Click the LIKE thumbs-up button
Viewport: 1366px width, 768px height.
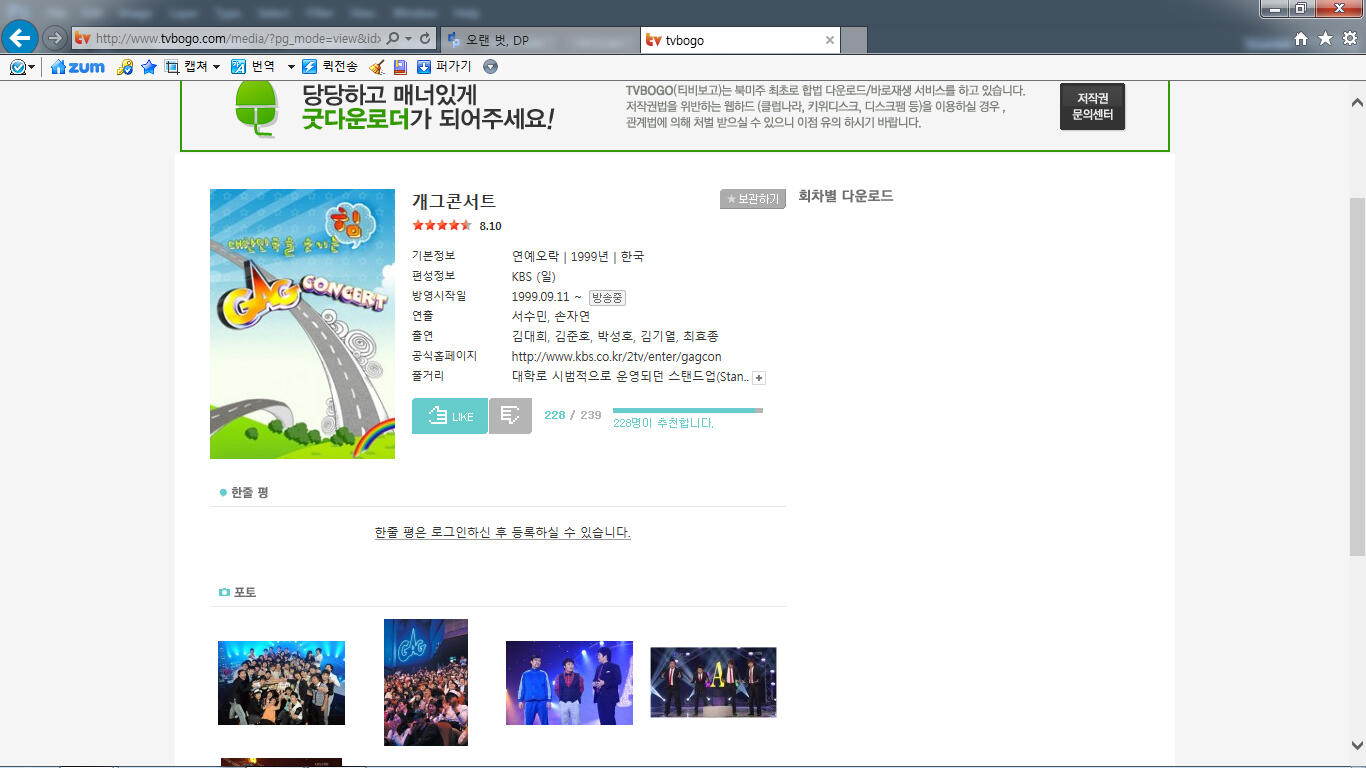(x=450, y=416)
